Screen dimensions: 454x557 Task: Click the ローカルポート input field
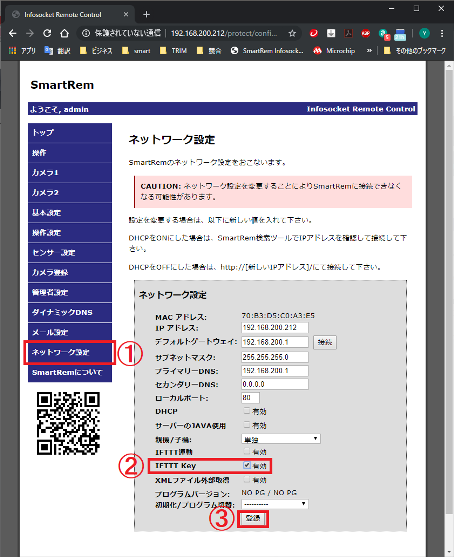250,398
